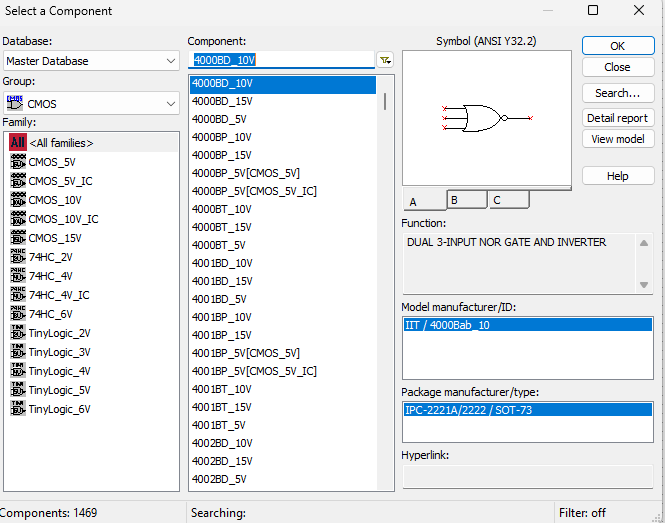
Task: Select the All families icon
Action: coord(17,143)
